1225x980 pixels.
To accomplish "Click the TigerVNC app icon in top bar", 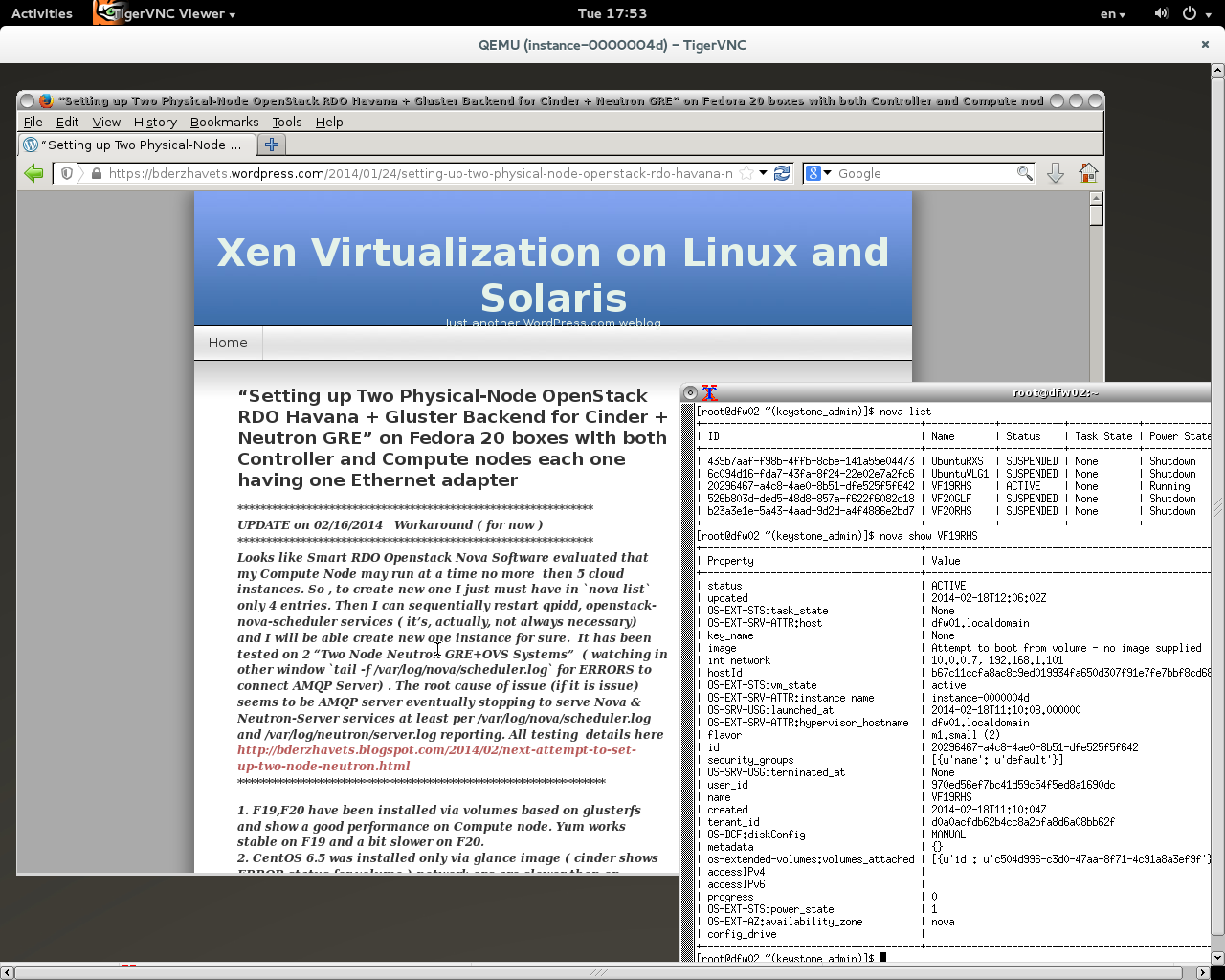I will point(108,12).
